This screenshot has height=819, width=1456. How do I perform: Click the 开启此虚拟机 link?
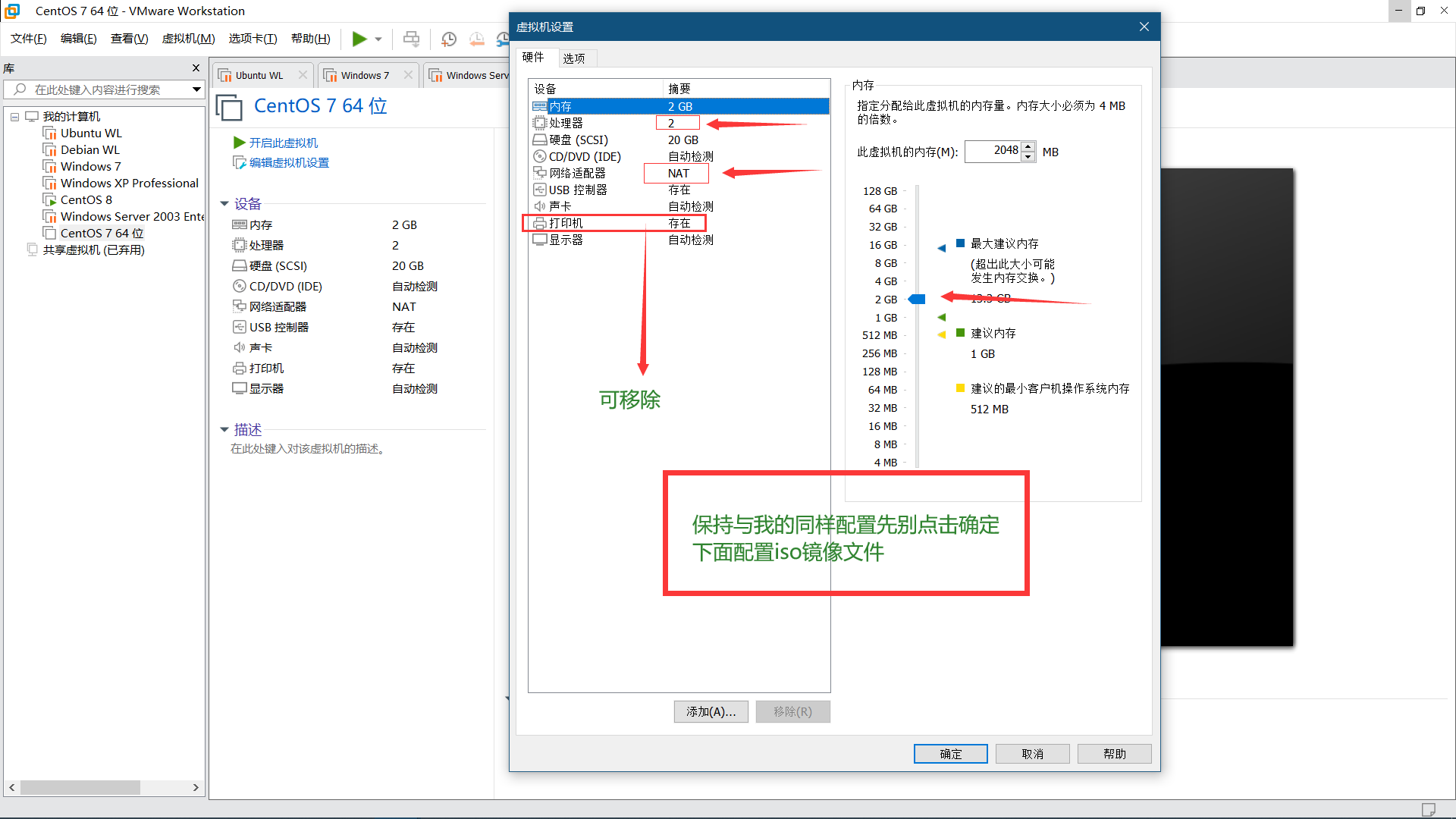283,143
